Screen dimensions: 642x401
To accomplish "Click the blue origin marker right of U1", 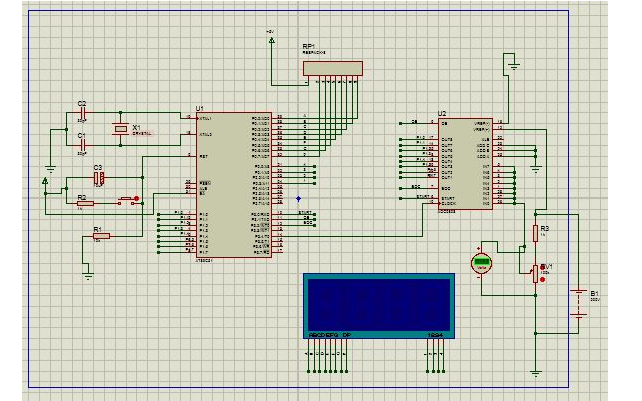I will coord(298,199).
